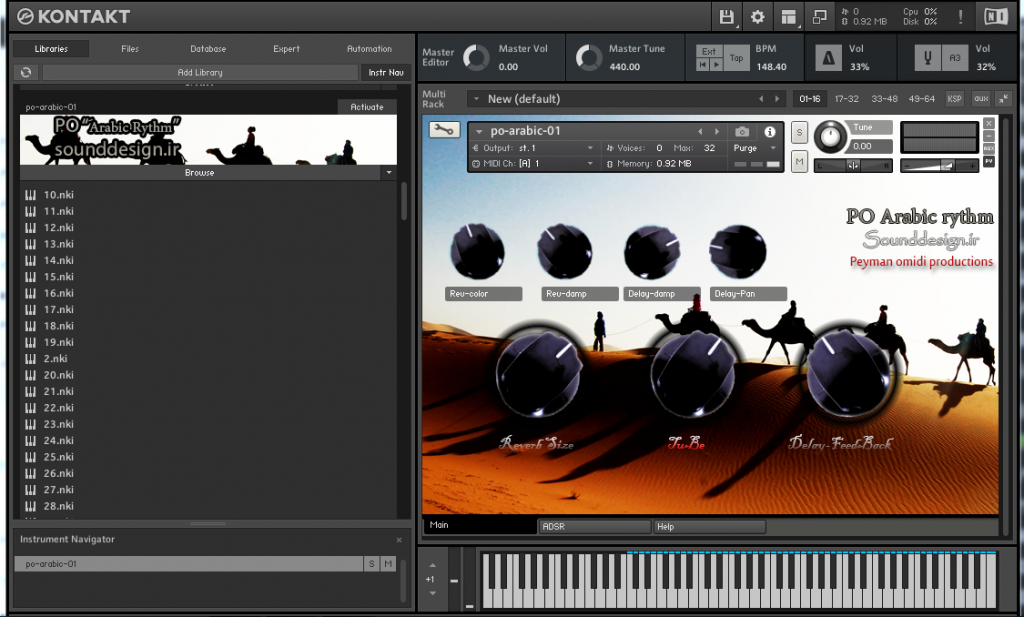
Task: Click the Delay-damp knob
Action: (x=652, y=252)
